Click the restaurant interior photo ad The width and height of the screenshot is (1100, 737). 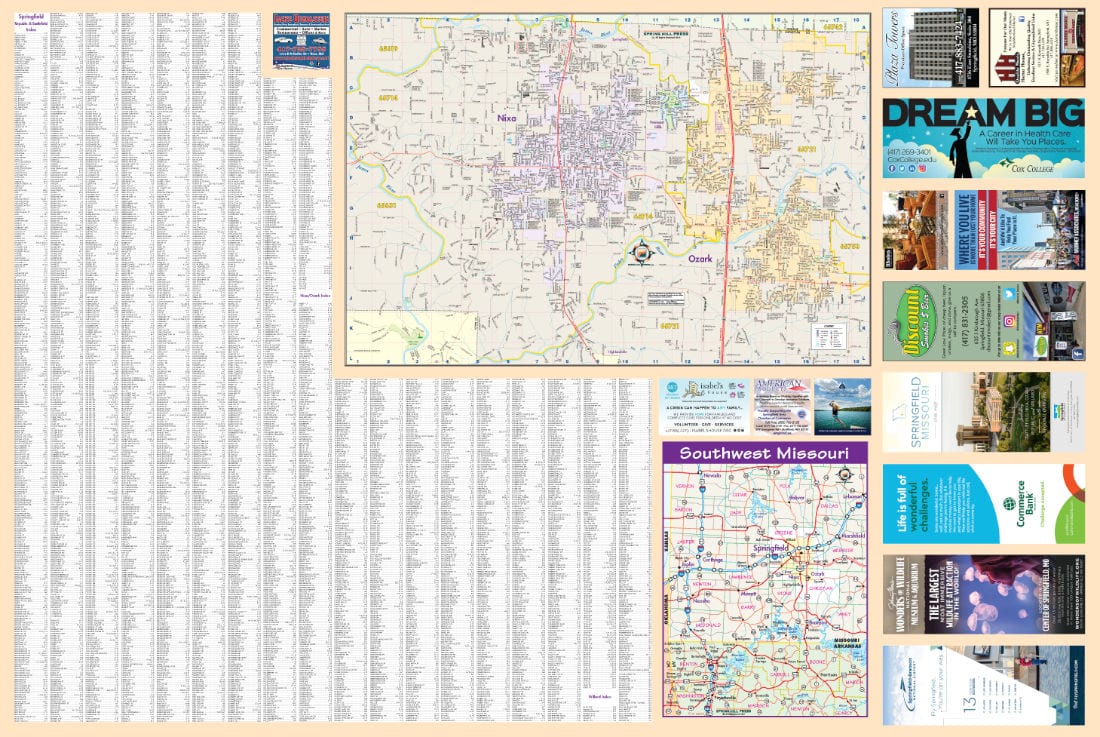tap(915, 229)
